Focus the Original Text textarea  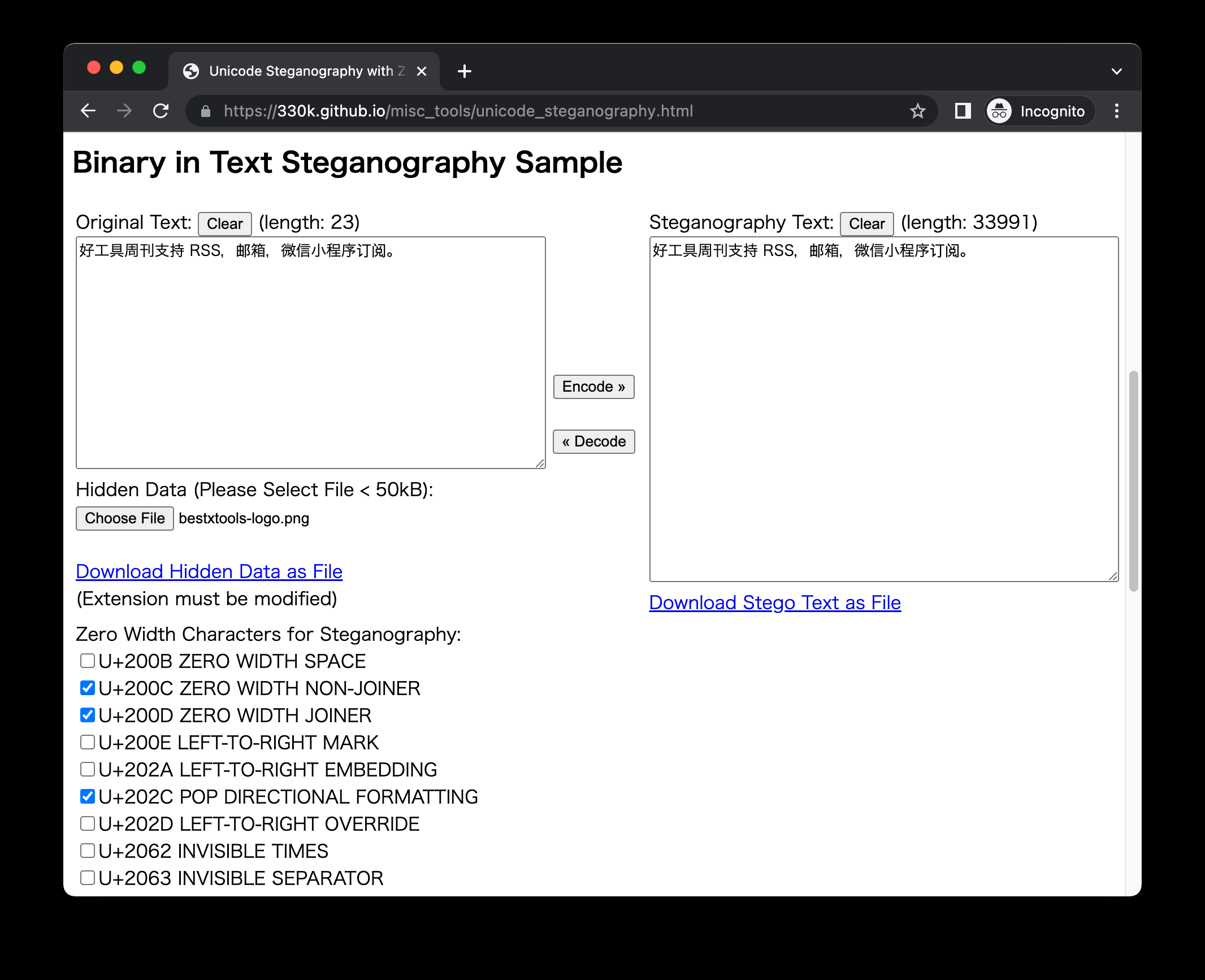[x=311, y=353]
